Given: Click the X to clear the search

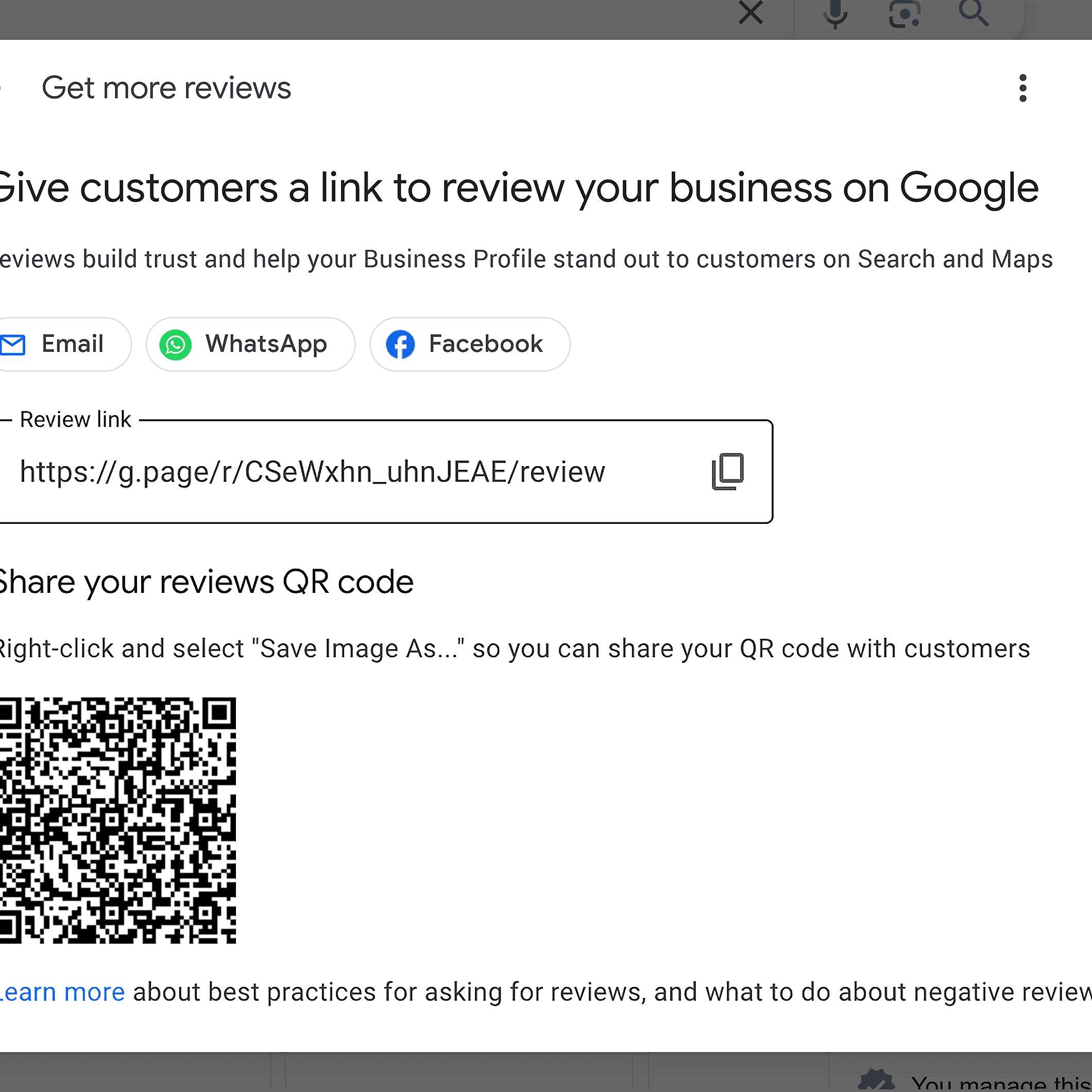Looking at the screenshot, I should click(x=750, y=12).
